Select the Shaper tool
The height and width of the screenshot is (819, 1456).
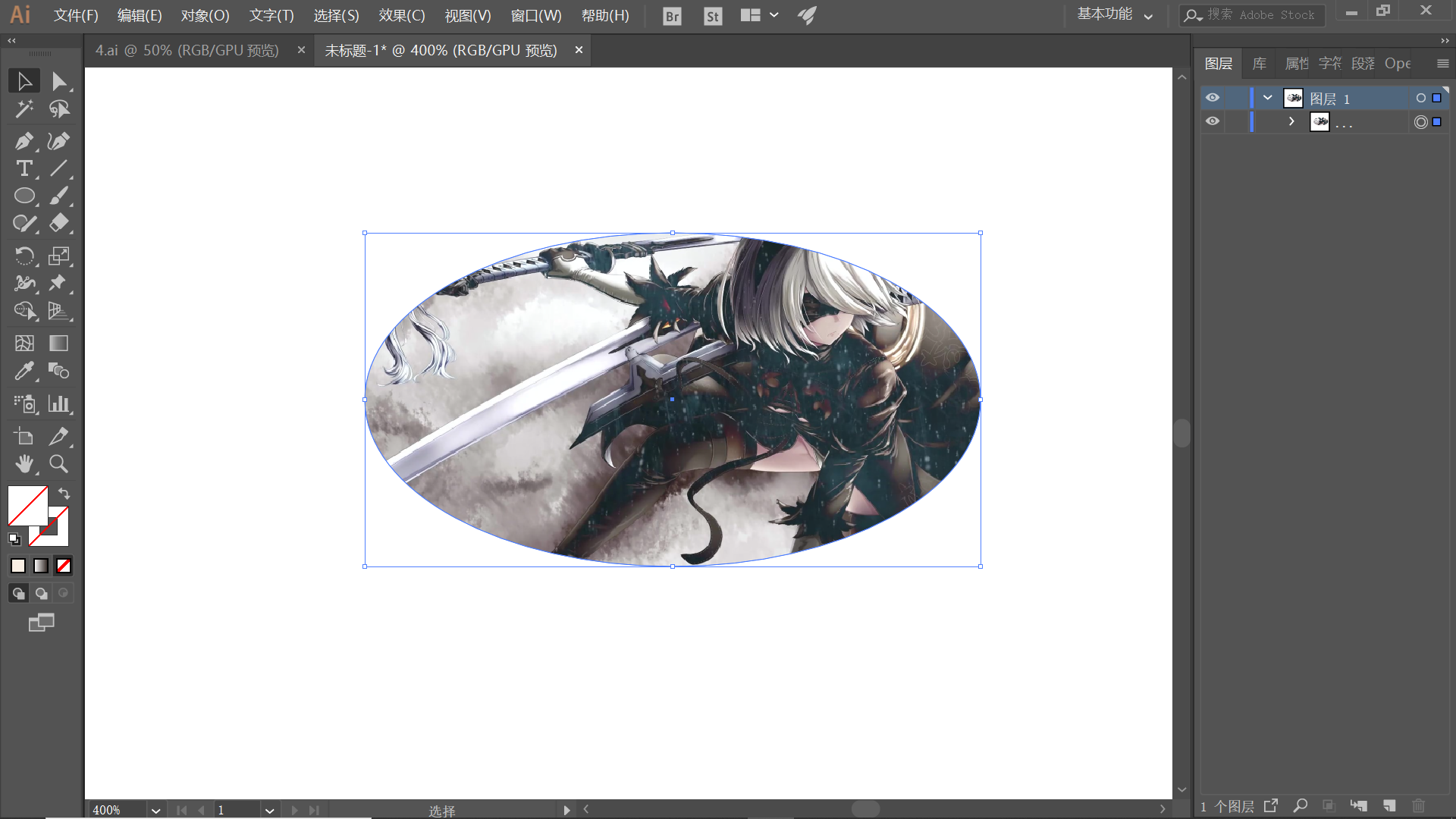(x=24, y=223)
